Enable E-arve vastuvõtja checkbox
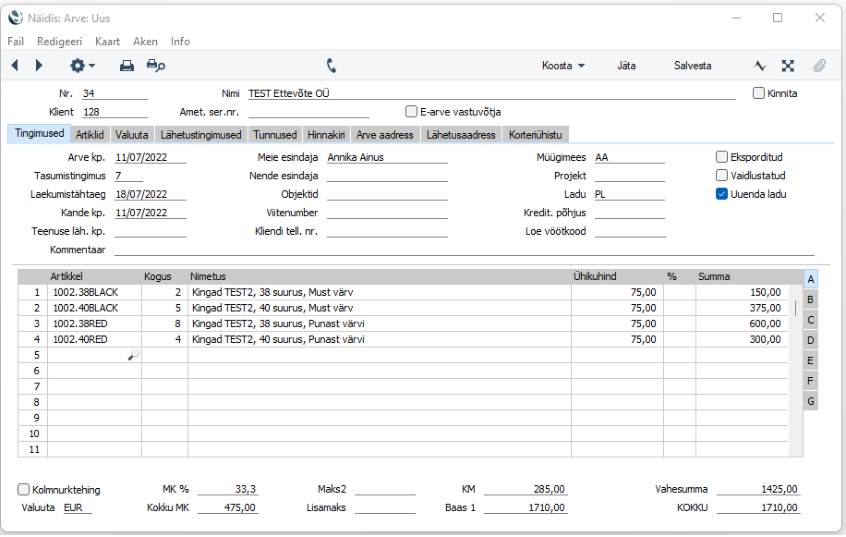The width and height of the screenshot is (846, 537). coord(411,111)
